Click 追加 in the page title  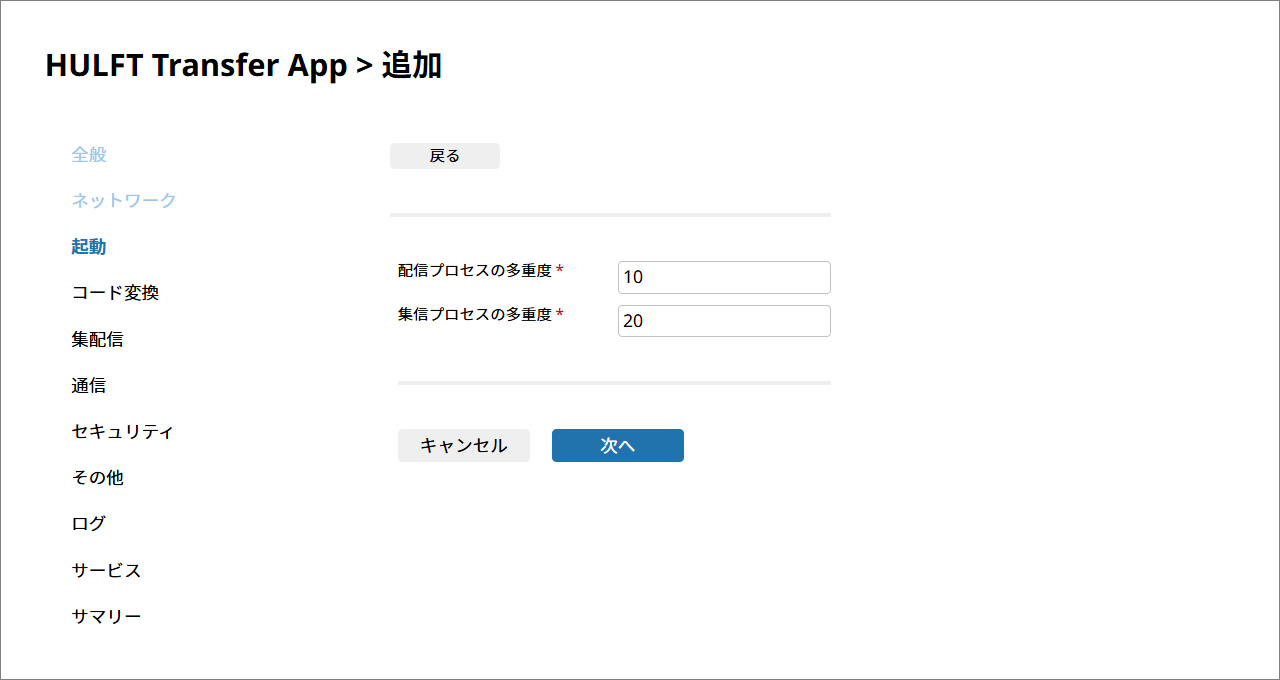(412, 66)
